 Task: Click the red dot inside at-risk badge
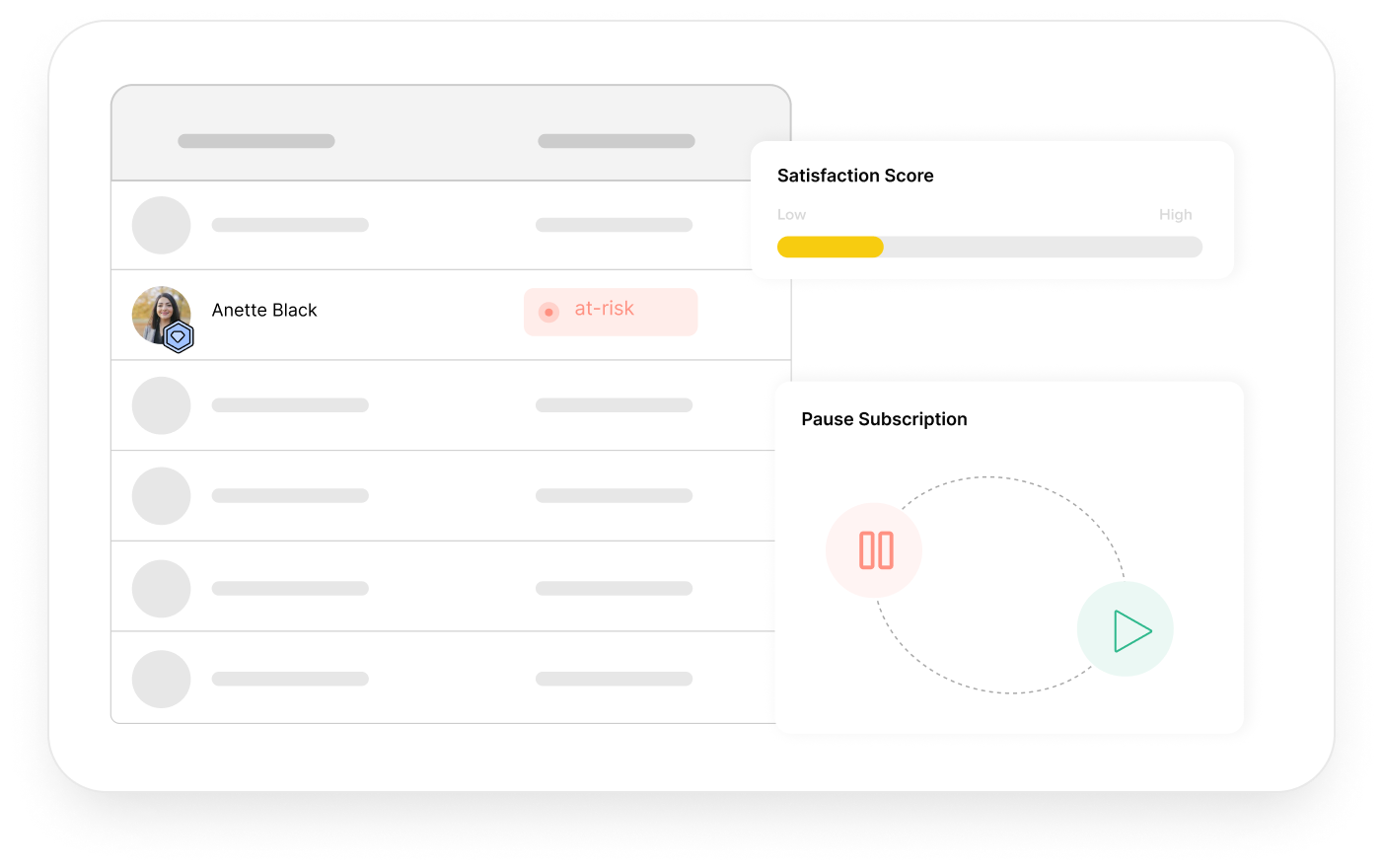[549, 313]
